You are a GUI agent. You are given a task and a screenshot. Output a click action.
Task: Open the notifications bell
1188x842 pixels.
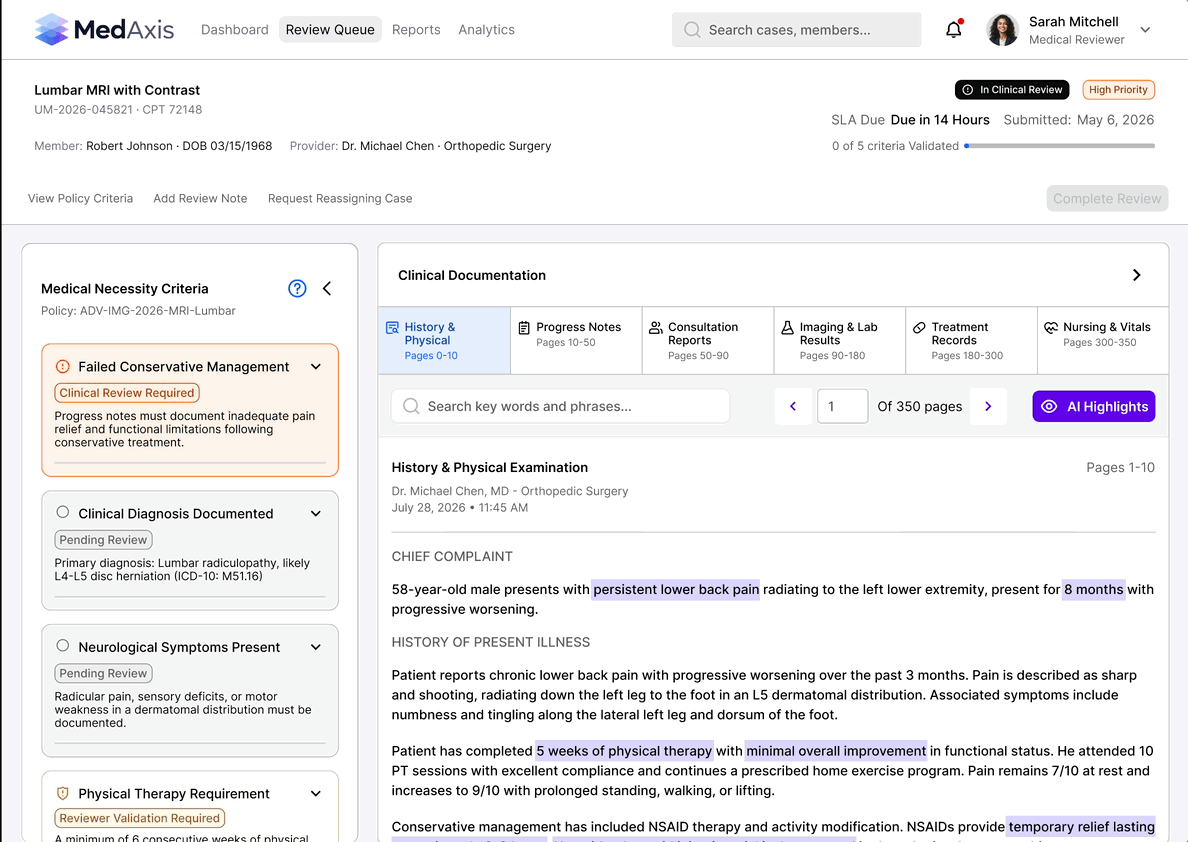[954, 30]
